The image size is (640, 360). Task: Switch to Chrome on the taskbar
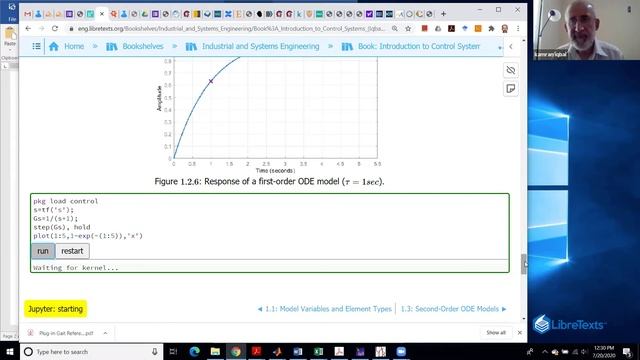coord(236,351)
